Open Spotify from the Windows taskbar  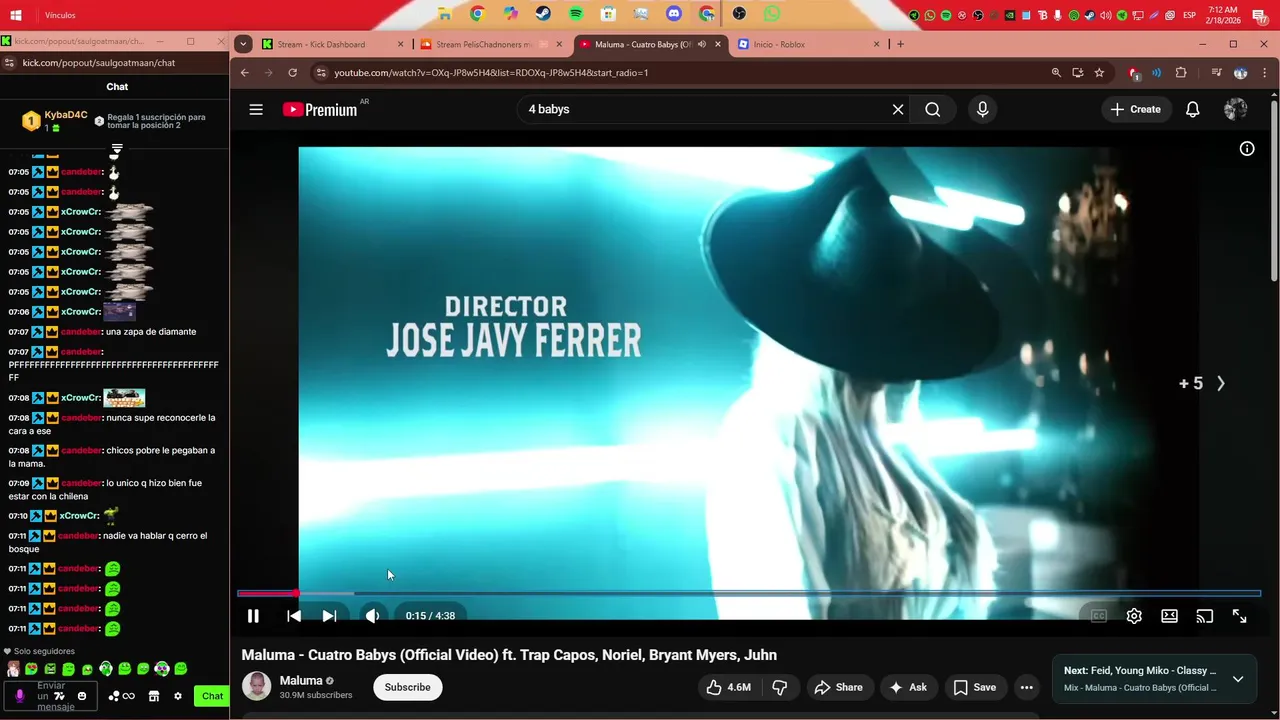(576, 14)
